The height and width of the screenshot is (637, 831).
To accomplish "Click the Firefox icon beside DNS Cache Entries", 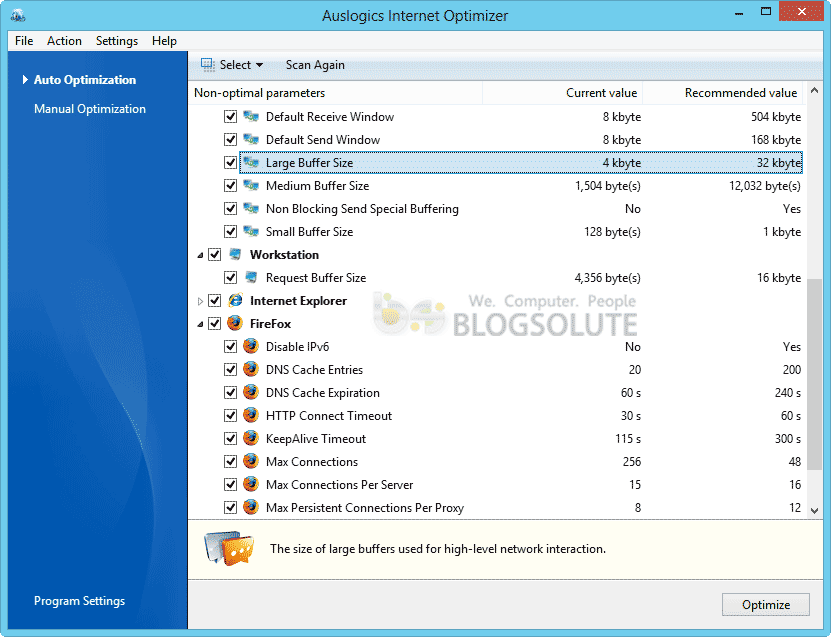I will pyautogui.click(x=251, y=369).
